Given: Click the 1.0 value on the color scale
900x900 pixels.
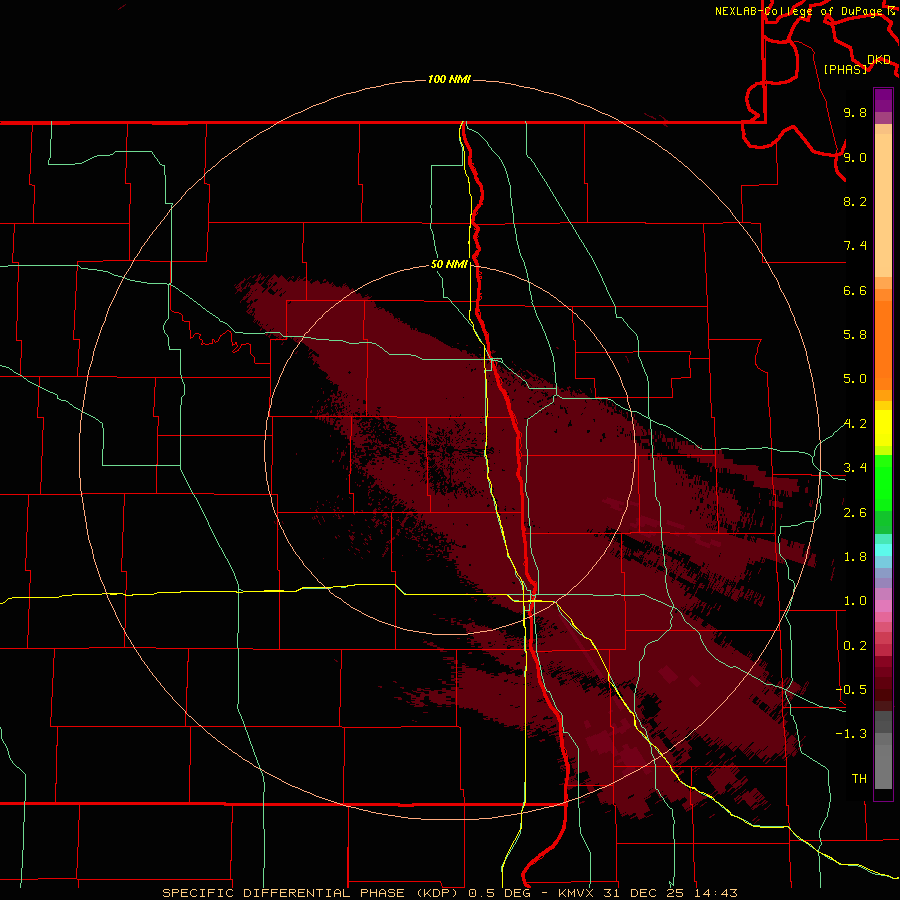Looking at the screenshot, I should tap(855, 601).
